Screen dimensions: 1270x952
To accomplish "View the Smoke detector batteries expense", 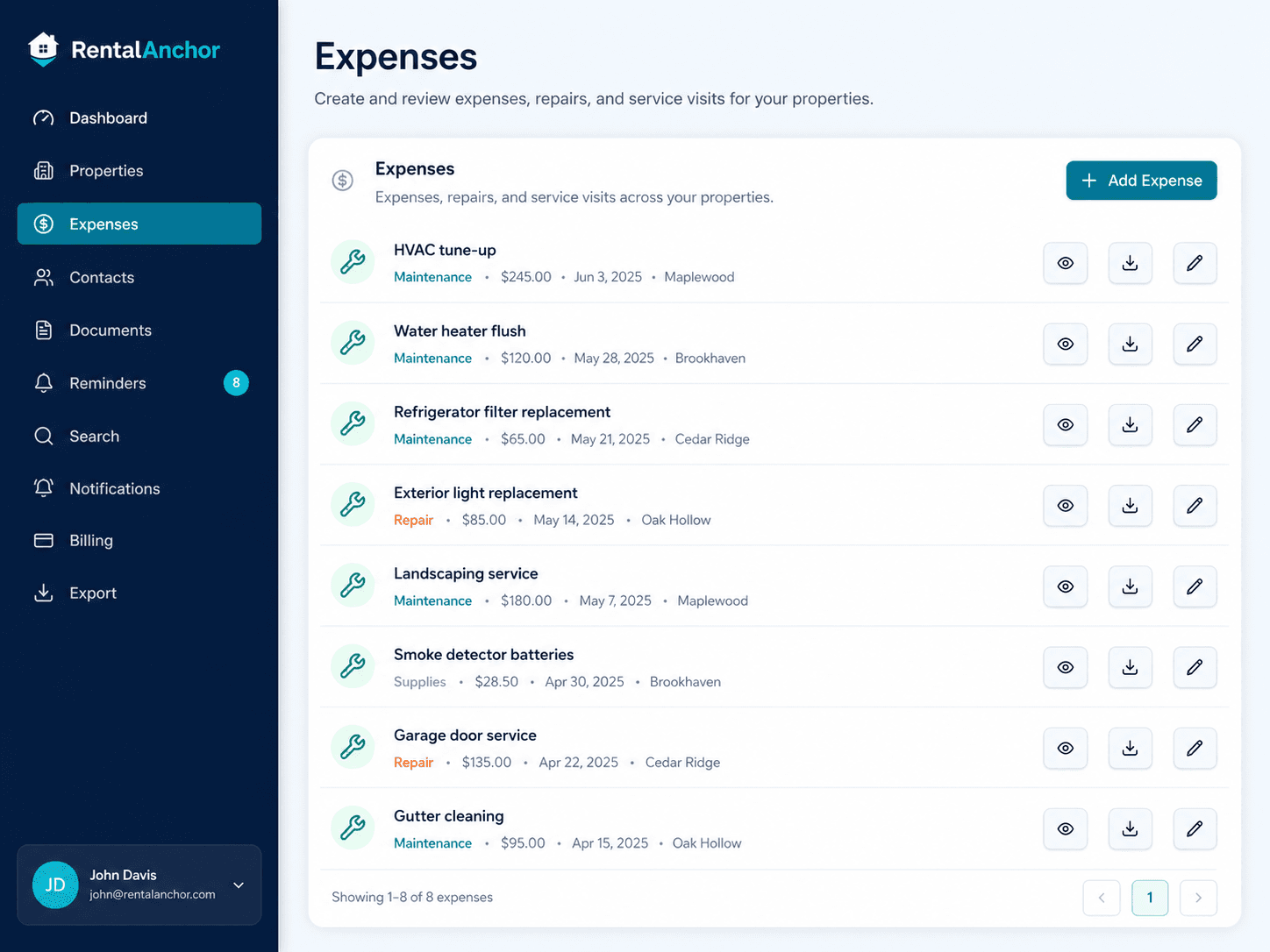I will coord(1065,667).
